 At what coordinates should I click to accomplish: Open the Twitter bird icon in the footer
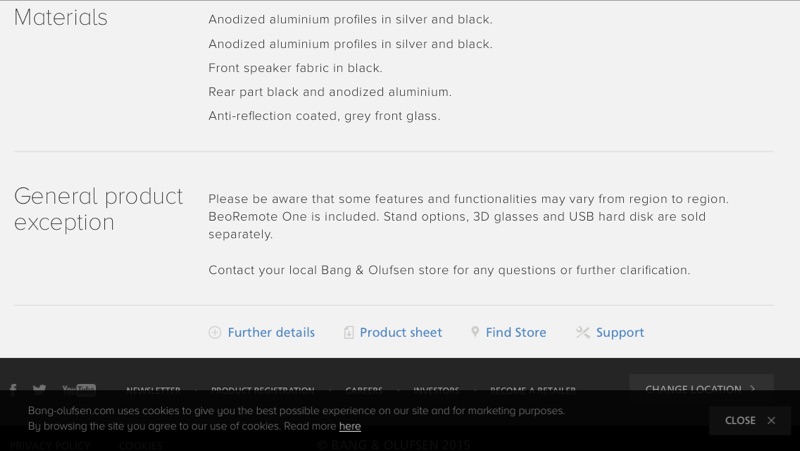pos(39,390)
